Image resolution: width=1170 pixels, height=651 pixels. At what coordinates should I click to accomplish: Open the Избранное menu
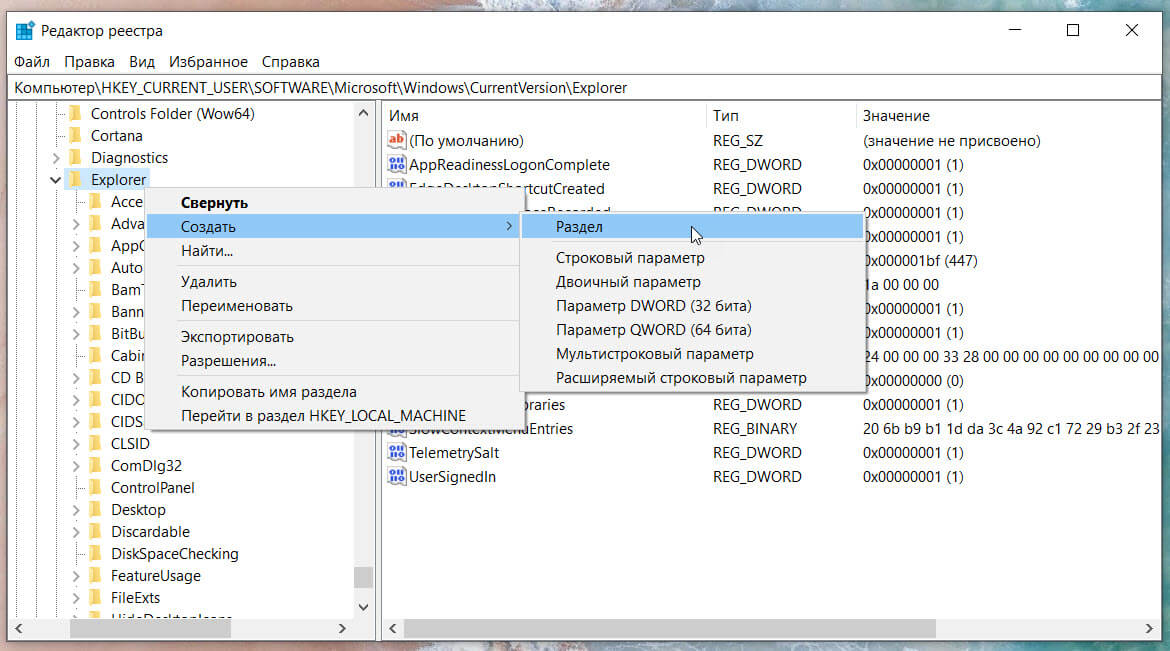coord(208,62)
